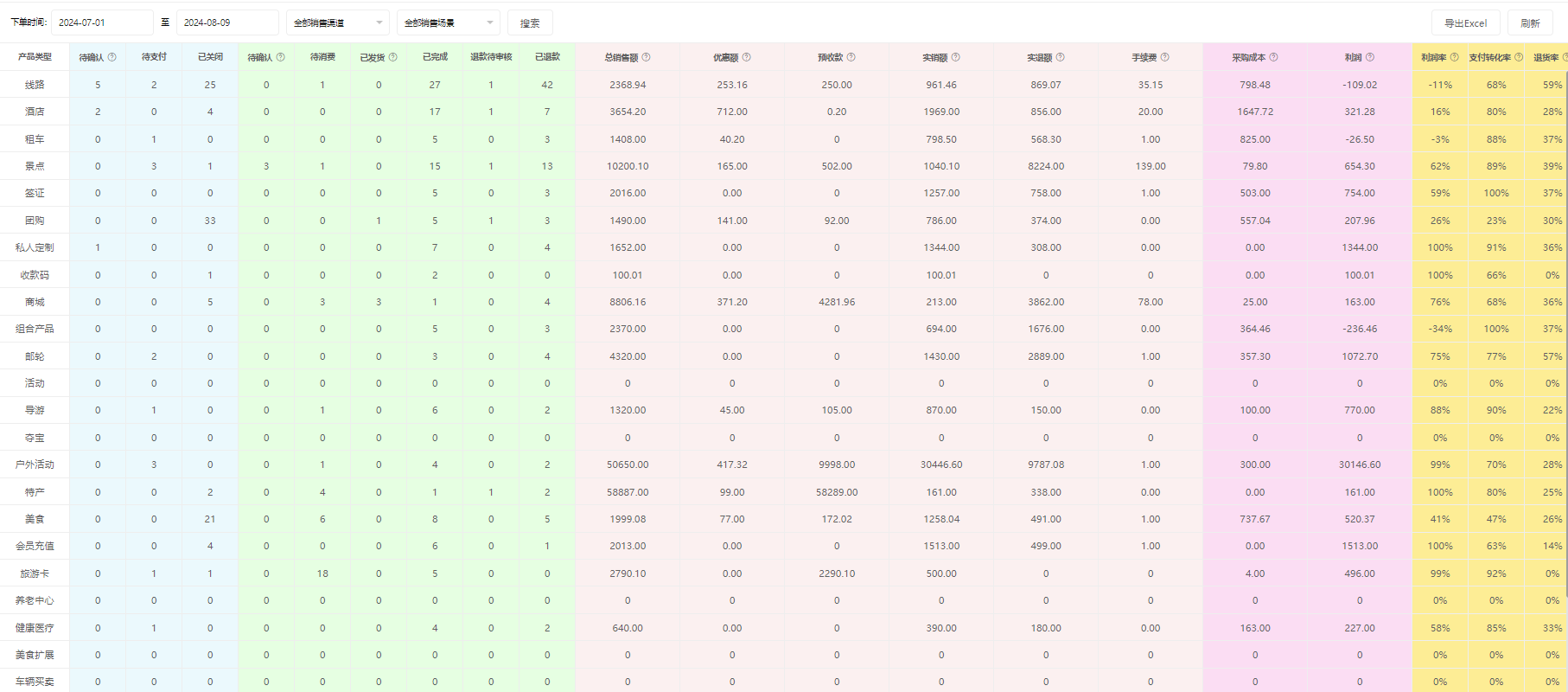The width and height of the screenshot is (1568, 692).
Task: Click the 搜索 button
Action: 530,22
